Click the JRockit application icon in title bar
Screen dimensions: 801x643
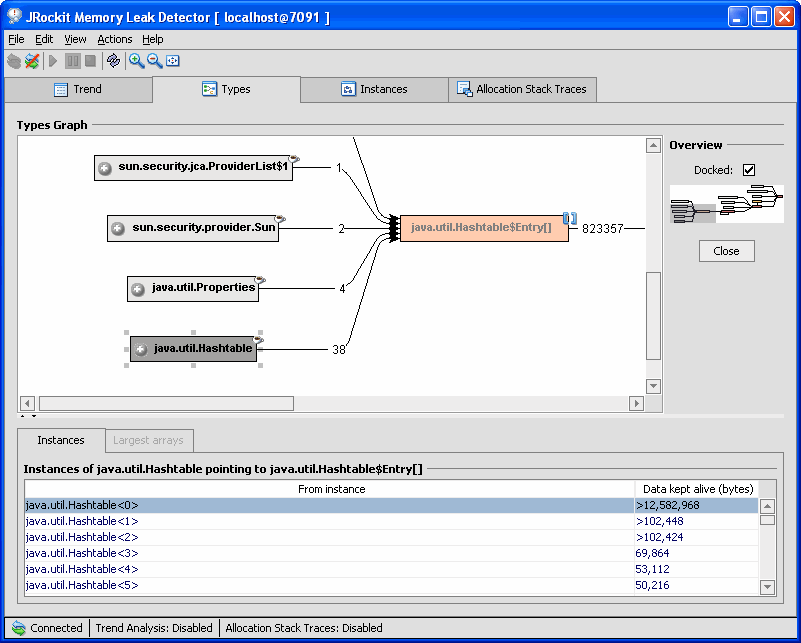pyautogui.click(x=15, y=16)
